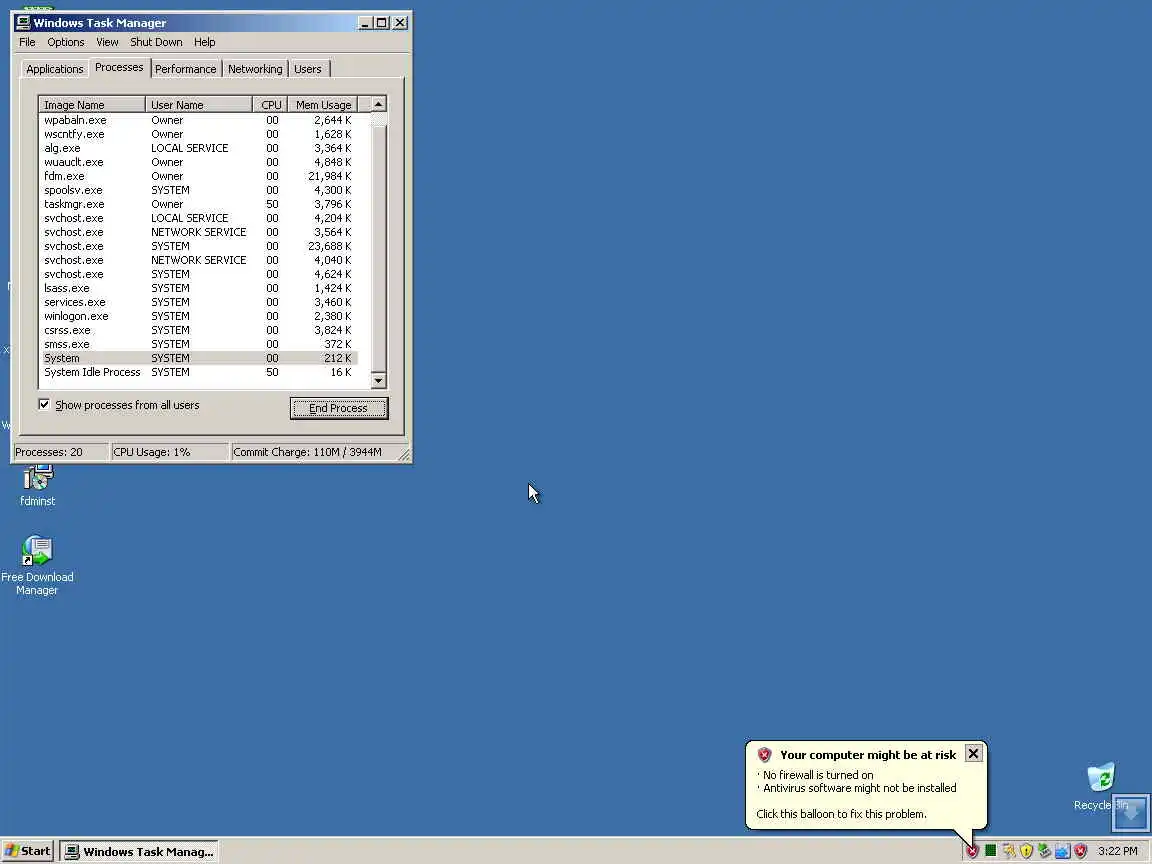Click the process list scroll down arrow
This screenshot has height=864, width=1152.
(x=378, y=381)
